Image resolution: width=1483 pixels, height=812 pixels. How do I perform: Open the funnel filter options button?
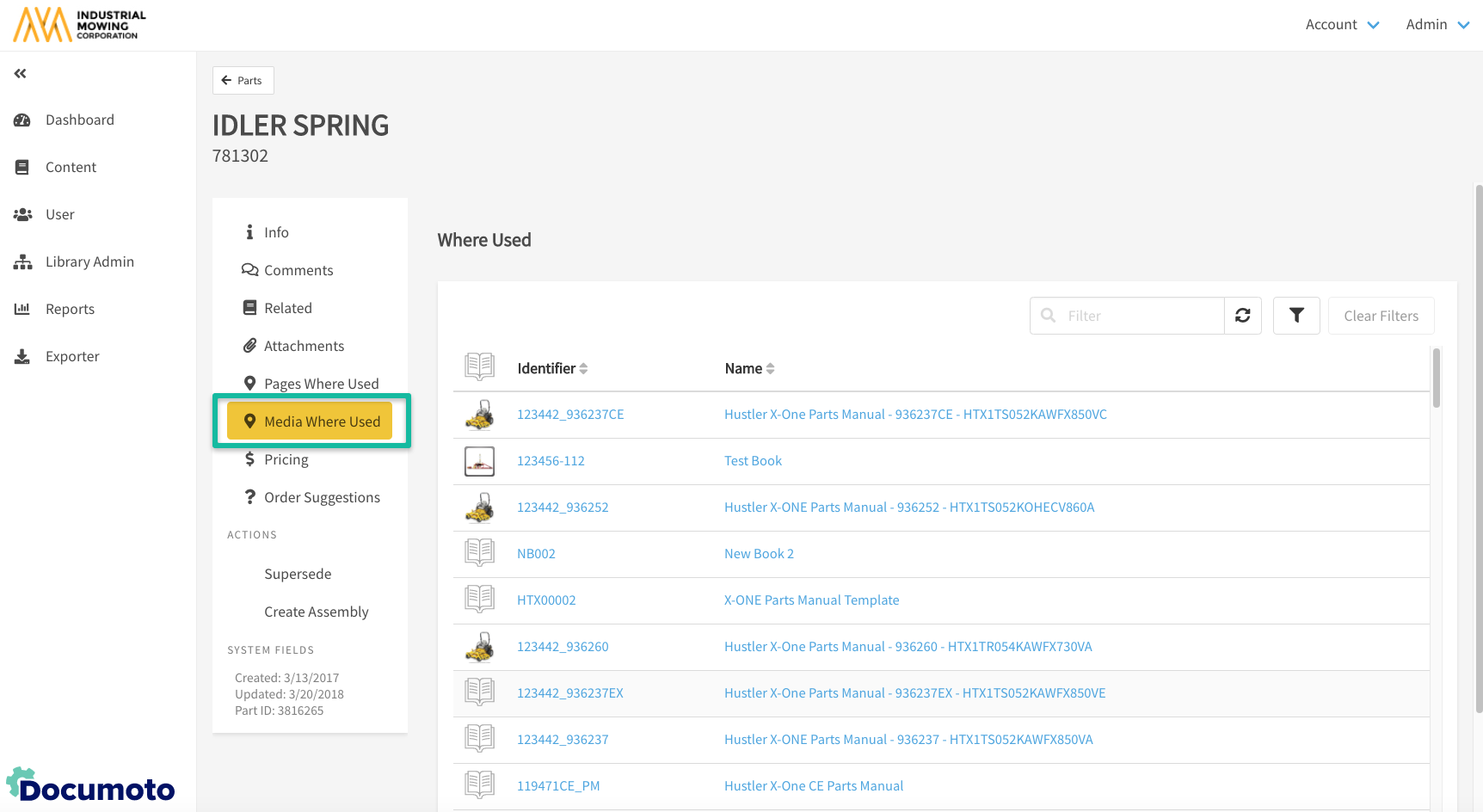pos(1295,316)
